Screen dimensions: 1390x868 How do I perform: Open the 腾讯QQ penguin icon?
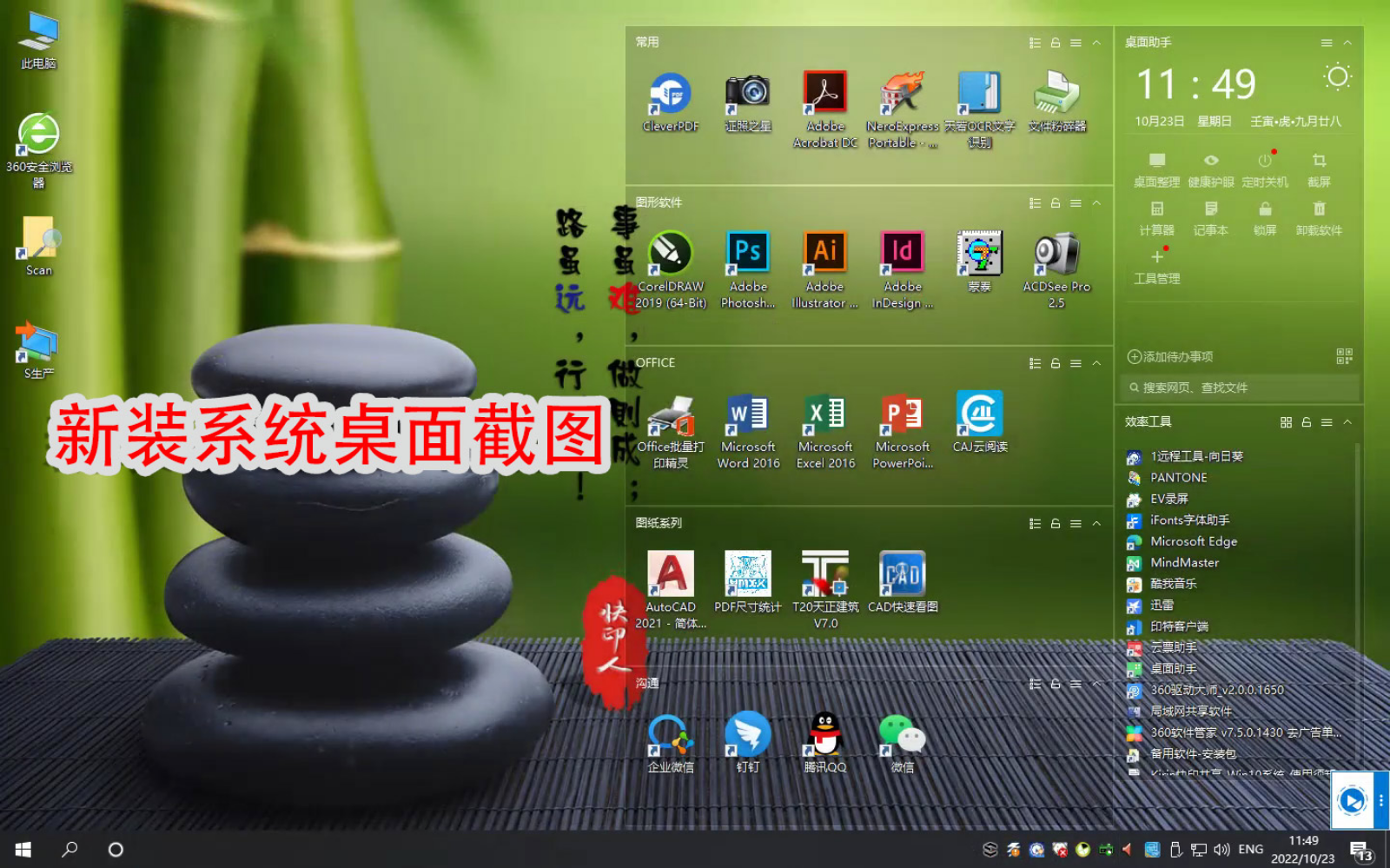[x=824, y=735]
